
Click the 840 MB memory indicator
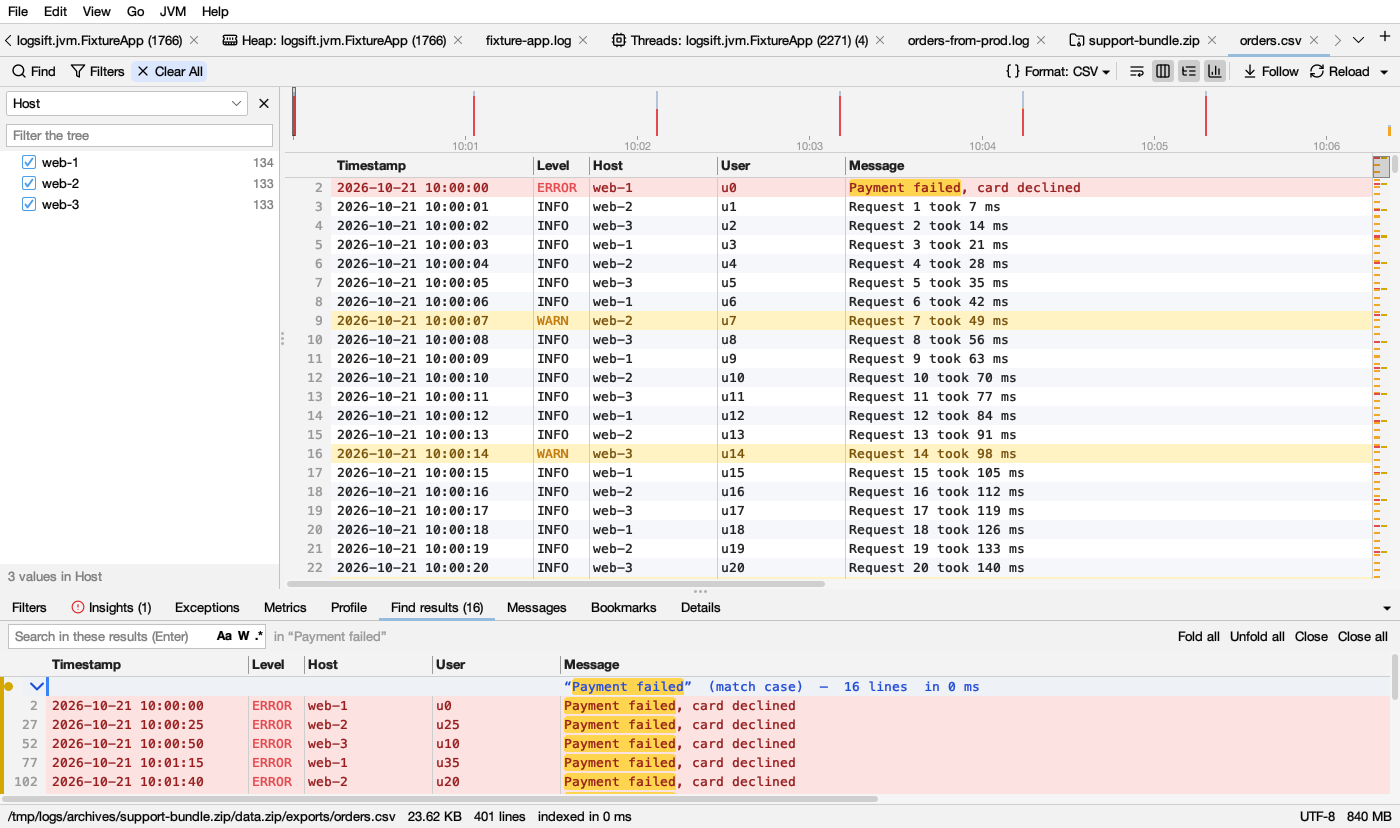click(x=1368, y=816)
